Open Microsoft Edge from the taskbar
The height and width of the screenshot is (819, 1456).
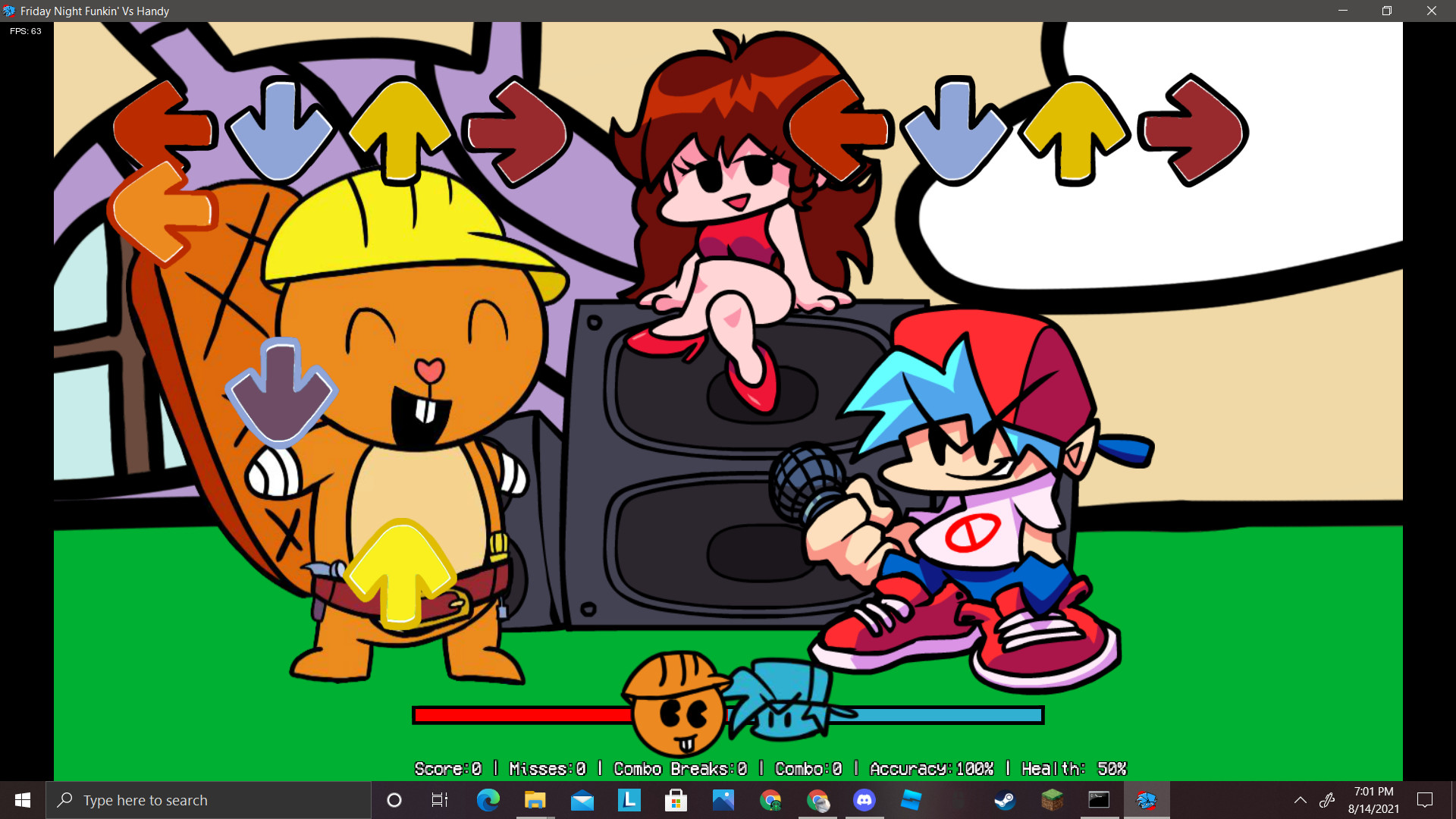pyautogui.click(x=488, y=800)
